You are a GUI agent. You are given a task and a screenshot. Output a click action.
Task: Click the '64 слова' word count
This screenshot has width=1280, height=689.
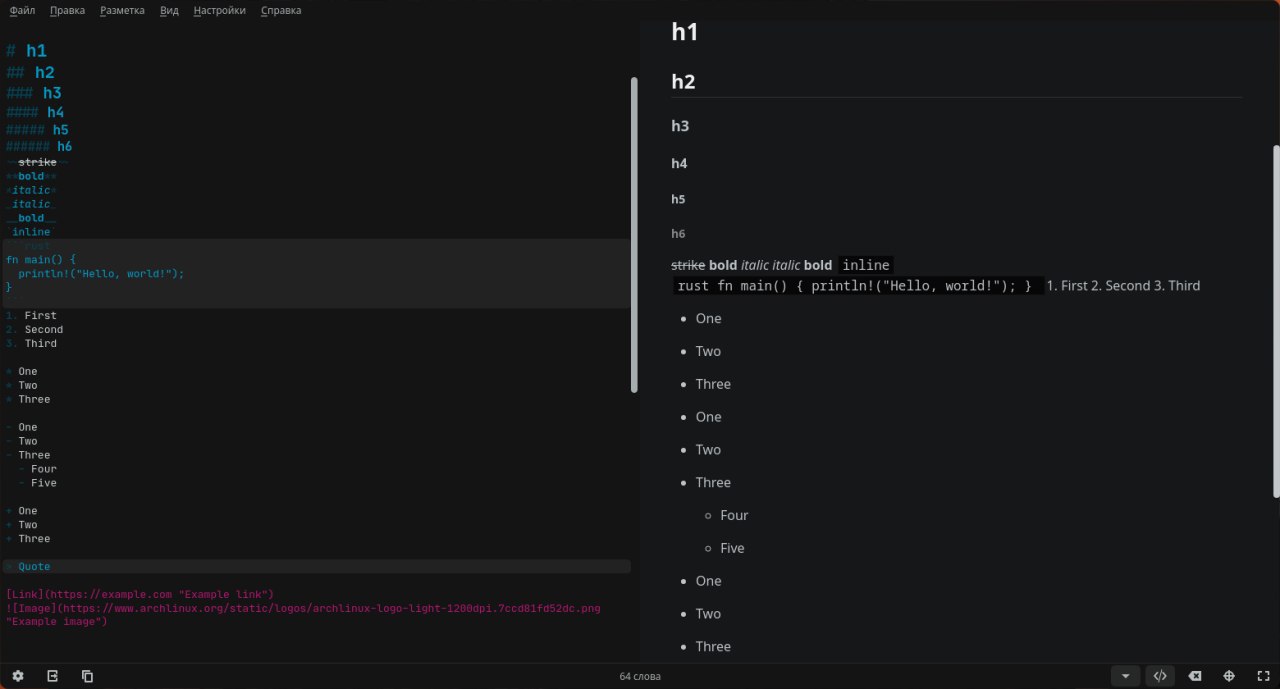(640, 676)
